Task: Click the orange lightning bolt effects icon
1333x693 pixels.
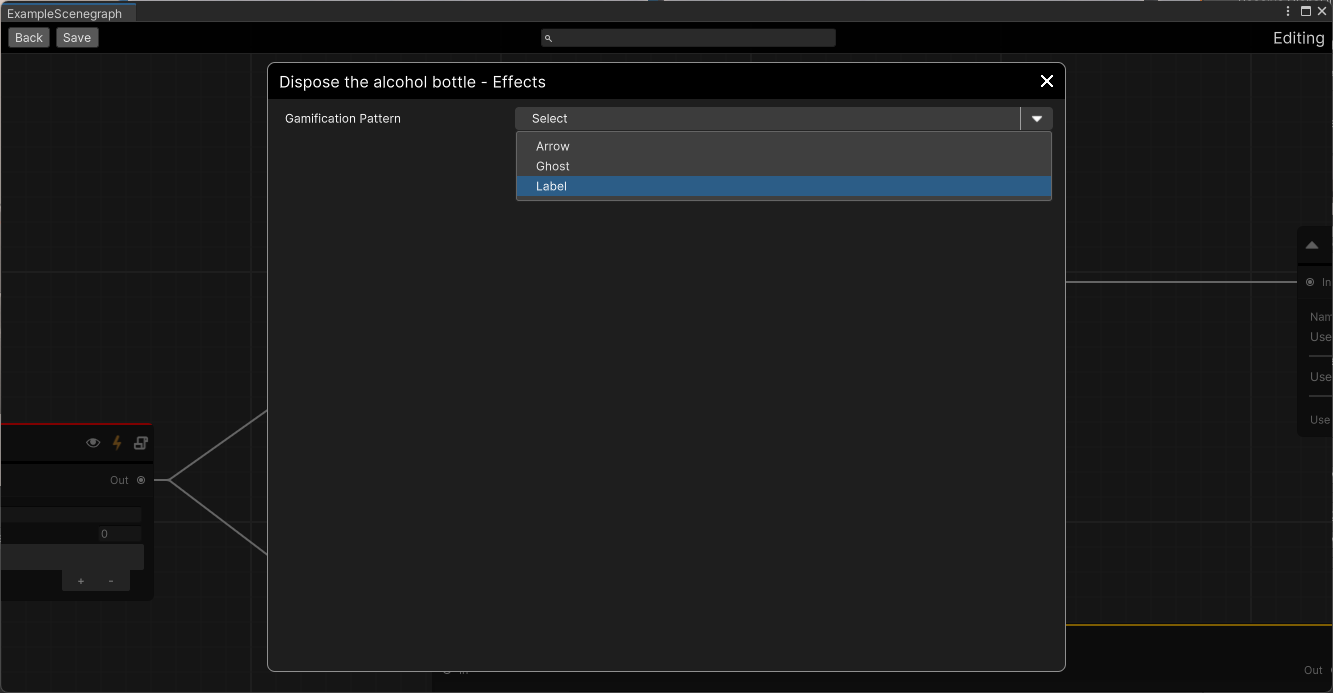Action: [117, 443]
